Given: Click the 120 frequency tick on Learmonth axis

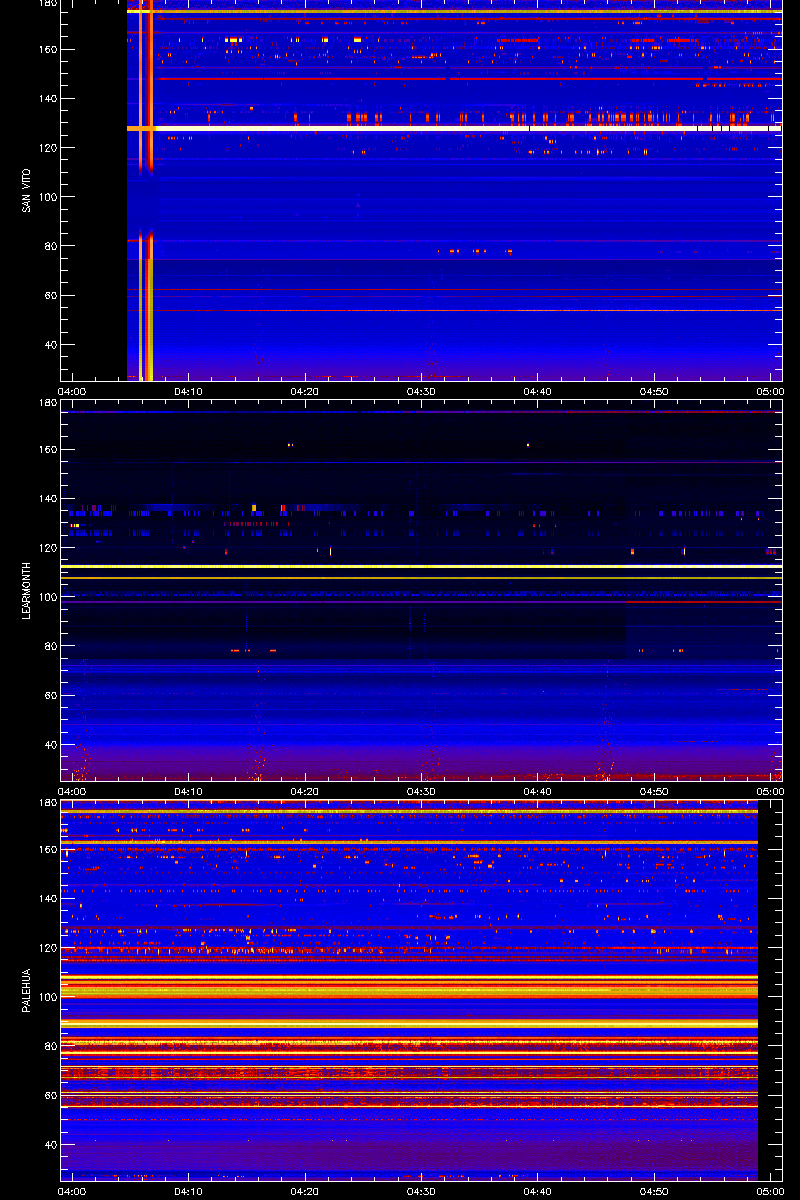Looking at the screenshot, I should tap(47, 548).
